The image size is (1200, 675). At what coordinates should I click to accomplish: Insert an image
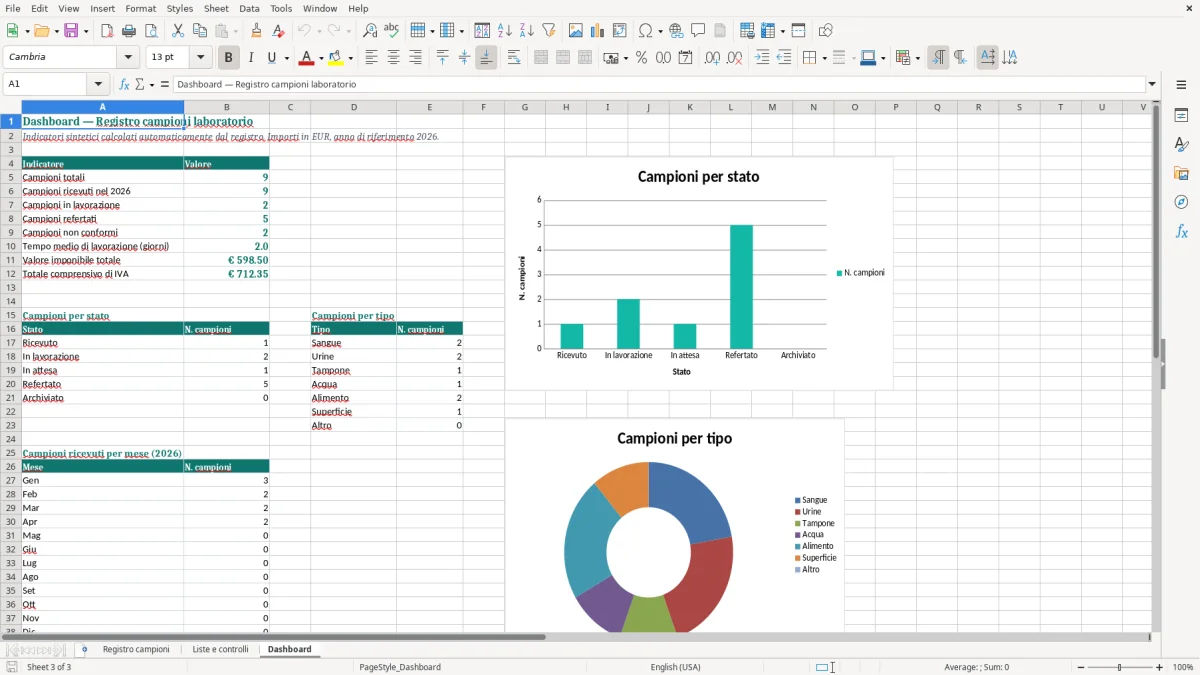(576, 31)
